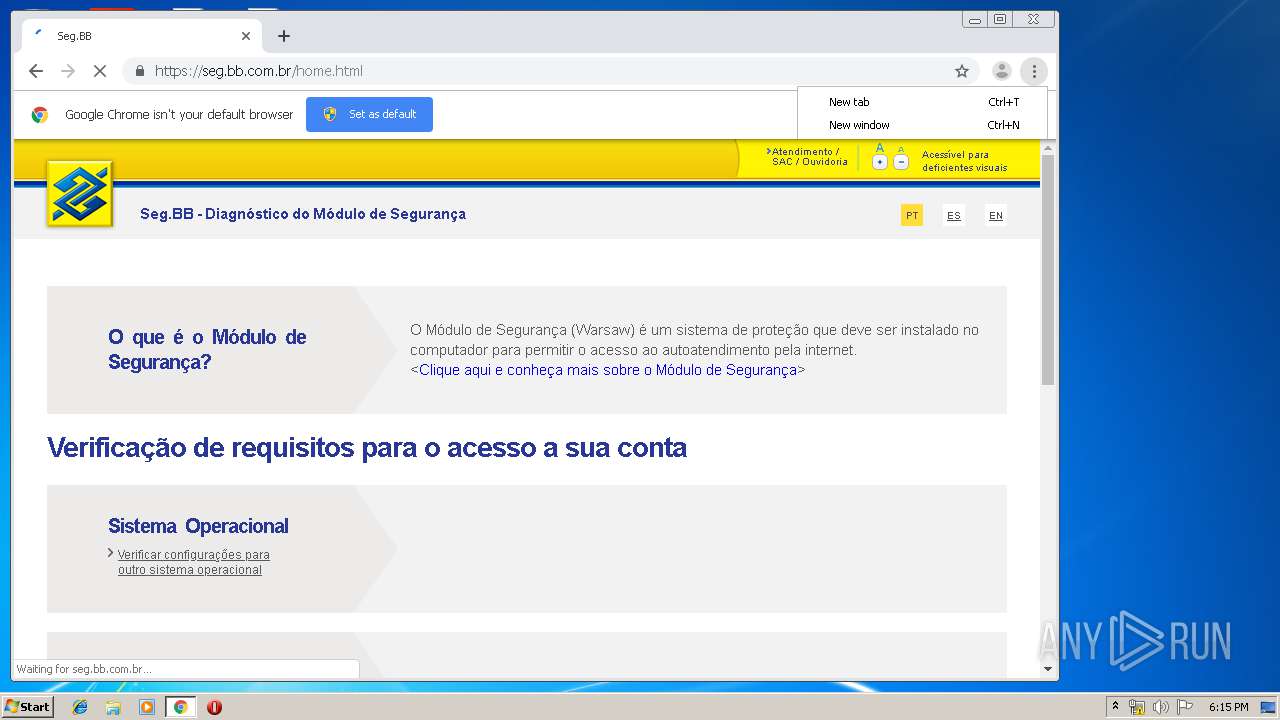Open the Chrome profile avatar
1280x720 pixels.
click(1001, 71)
